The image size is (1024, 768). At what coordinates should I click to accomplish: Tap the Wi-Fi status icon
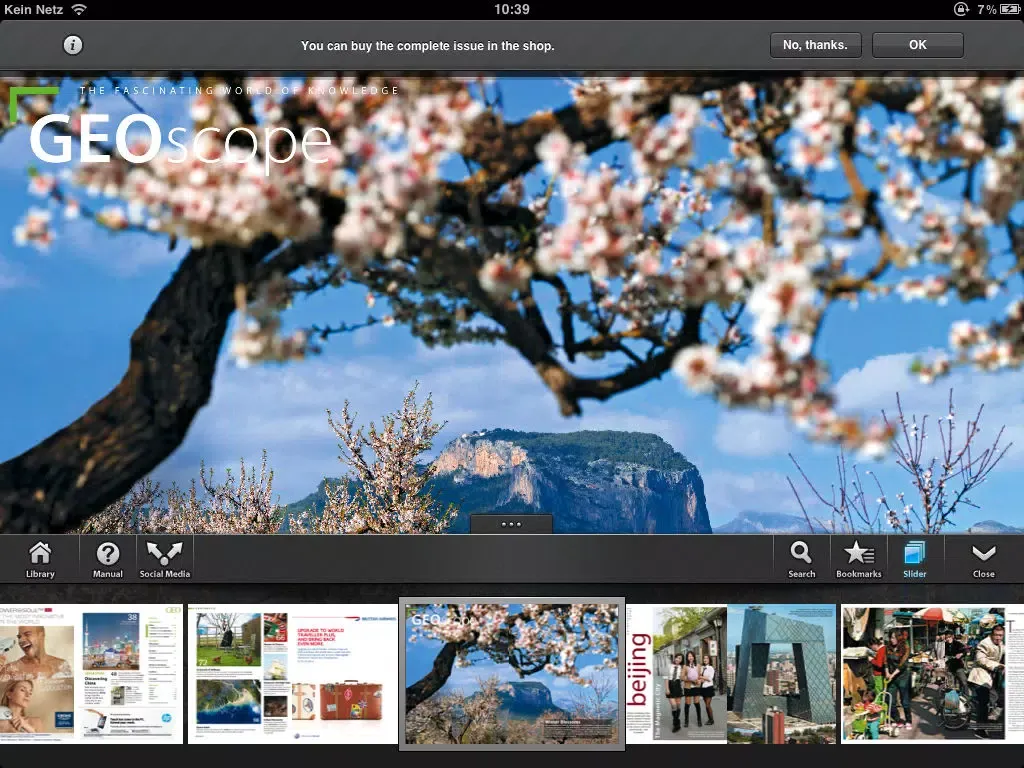tap(79, 9)
